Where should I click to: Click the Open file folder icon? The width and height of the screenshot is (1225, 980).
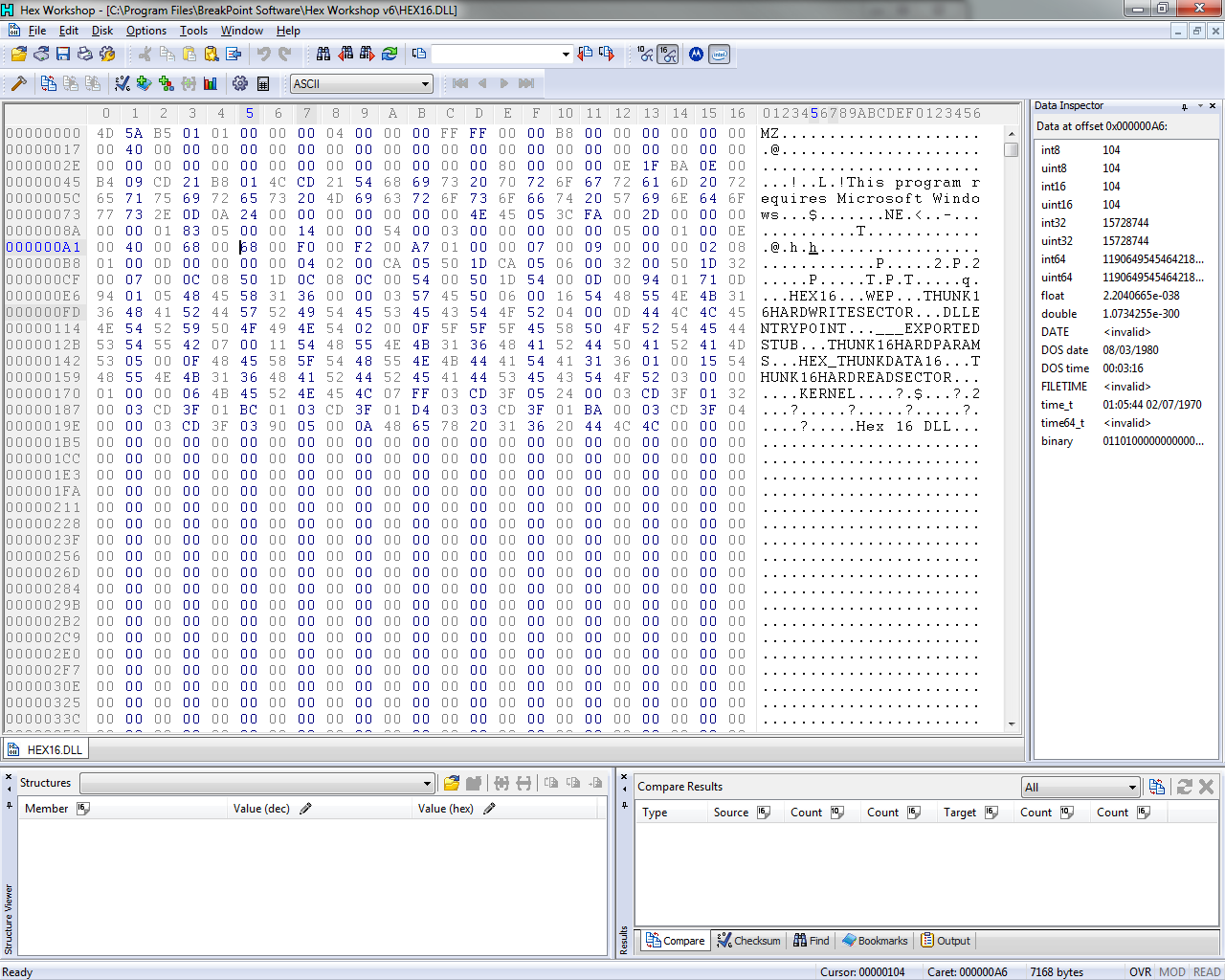18,54
